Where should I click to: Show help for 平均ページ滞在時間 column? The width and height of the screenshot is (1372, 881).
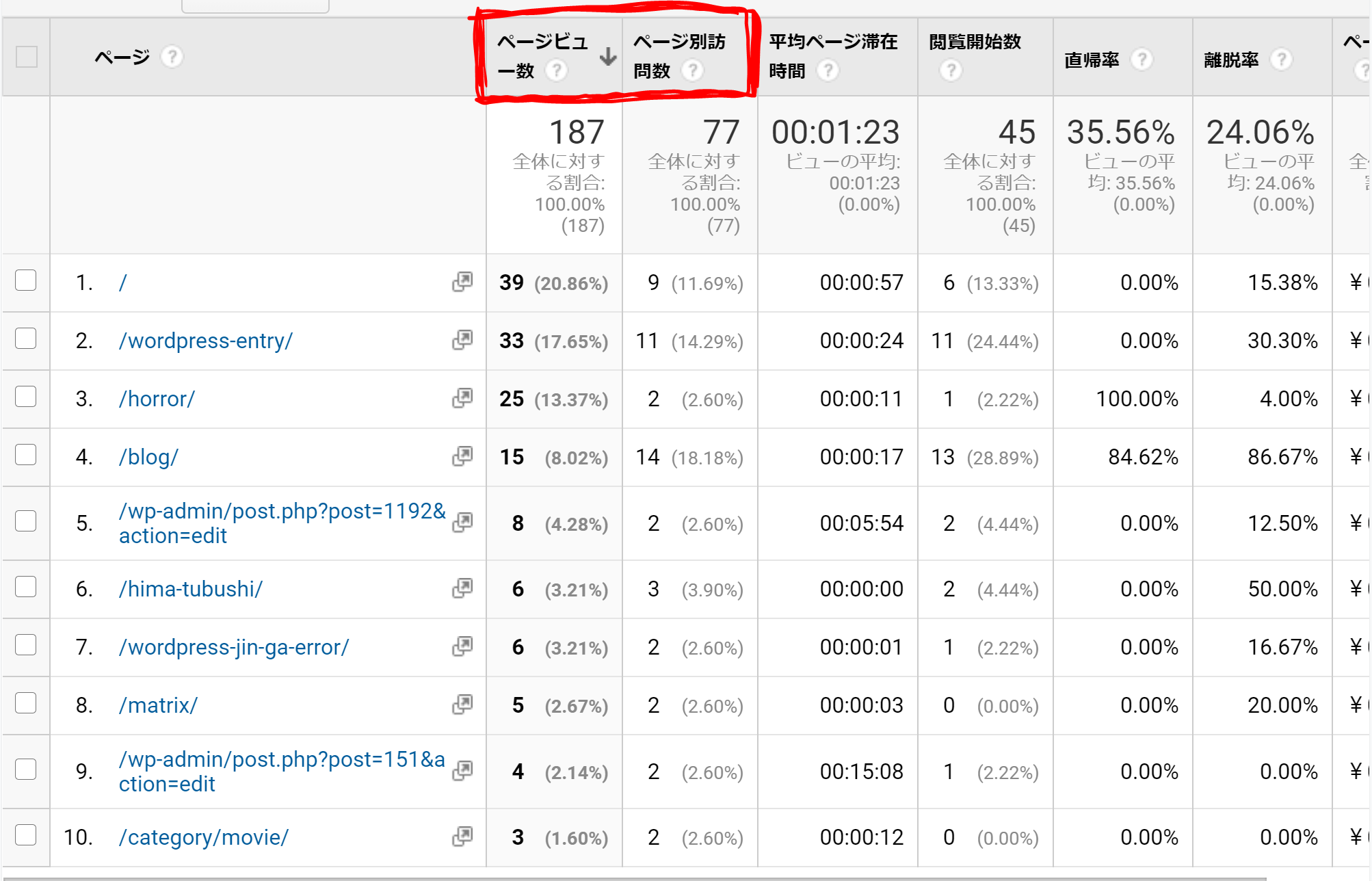(x=828, y=70)
